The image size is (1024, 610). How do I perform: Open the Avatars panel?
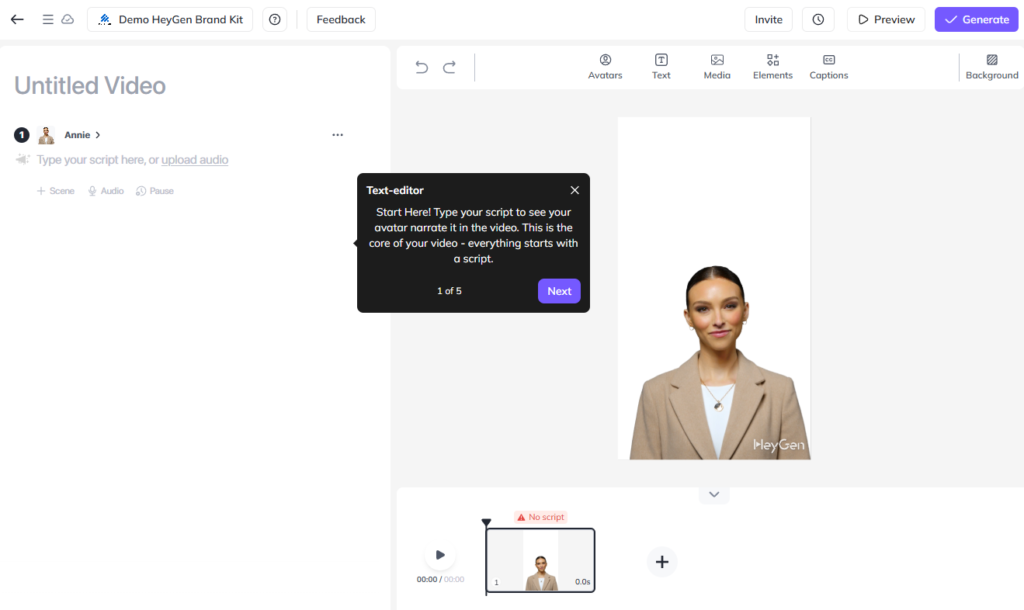tap(605, 67)
